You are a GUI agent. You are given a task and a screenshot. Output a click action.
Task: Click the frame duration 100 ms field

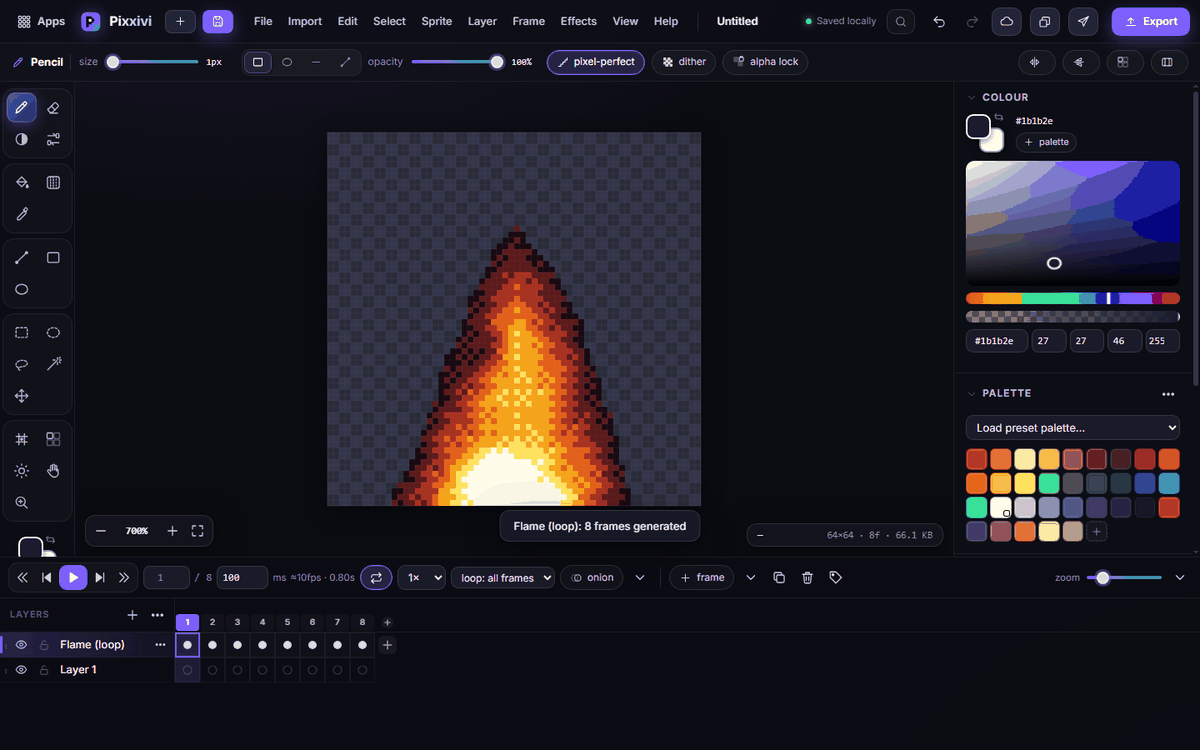point(242,577)
